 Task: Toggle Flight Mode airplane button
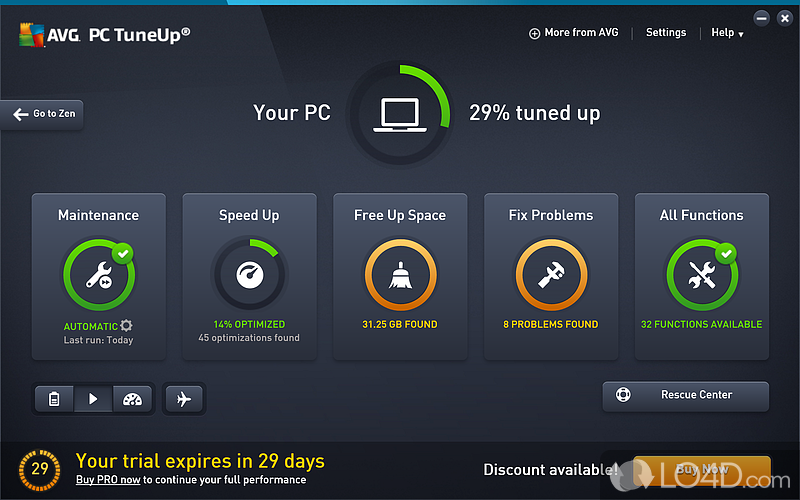pos(184,398)
